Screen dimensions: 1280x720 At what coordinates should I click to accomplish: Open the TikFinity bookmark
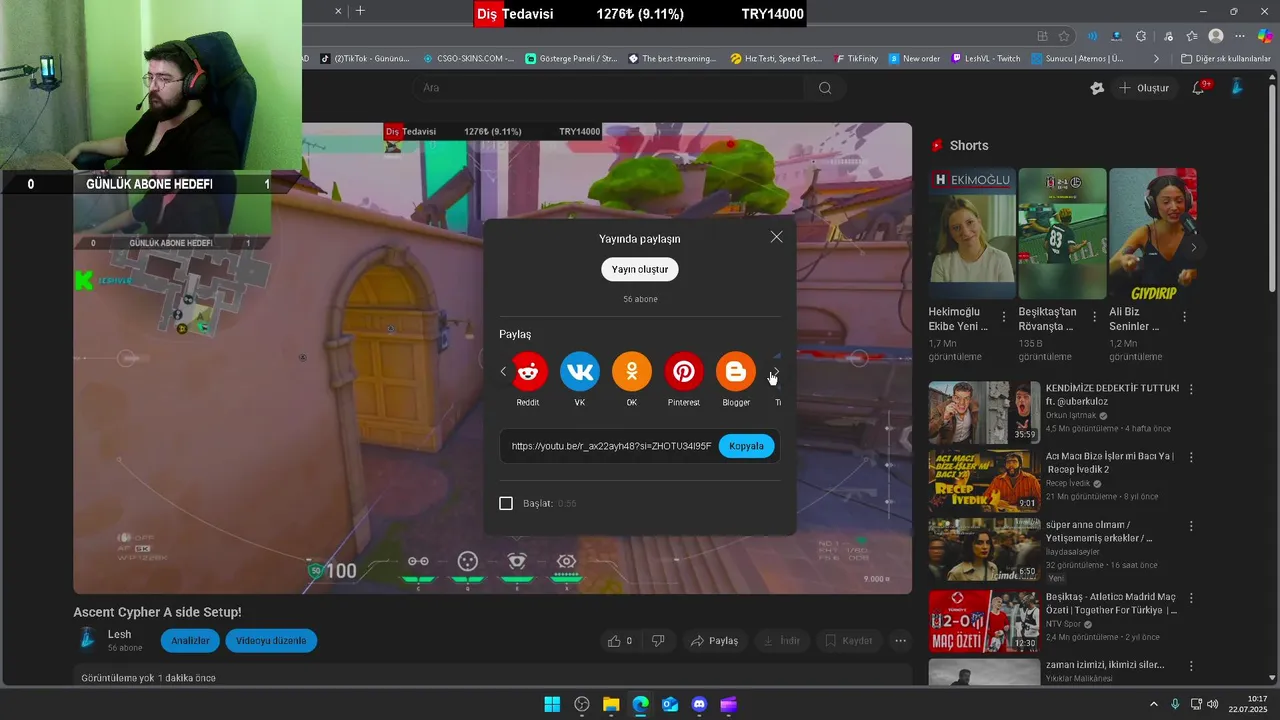coord(855,59)
